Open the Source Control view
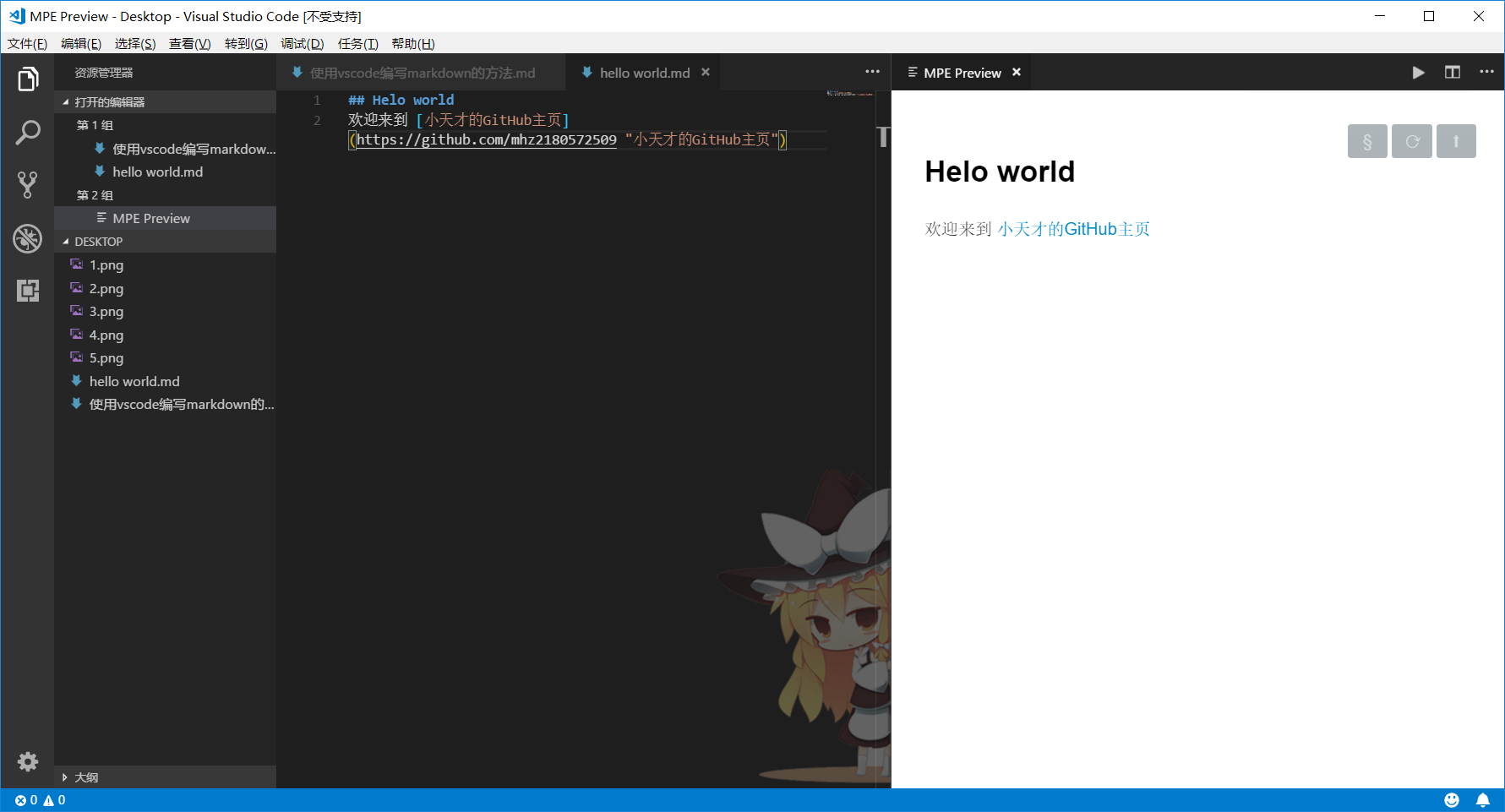The image size is (1505, 812). 28,185
